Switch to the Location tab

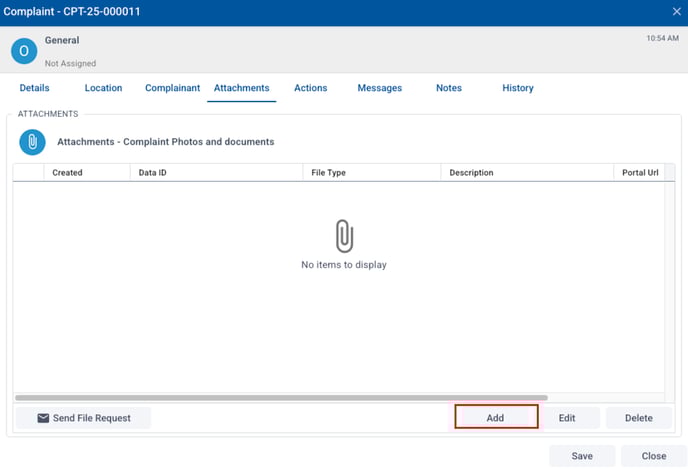pos(103,88)
